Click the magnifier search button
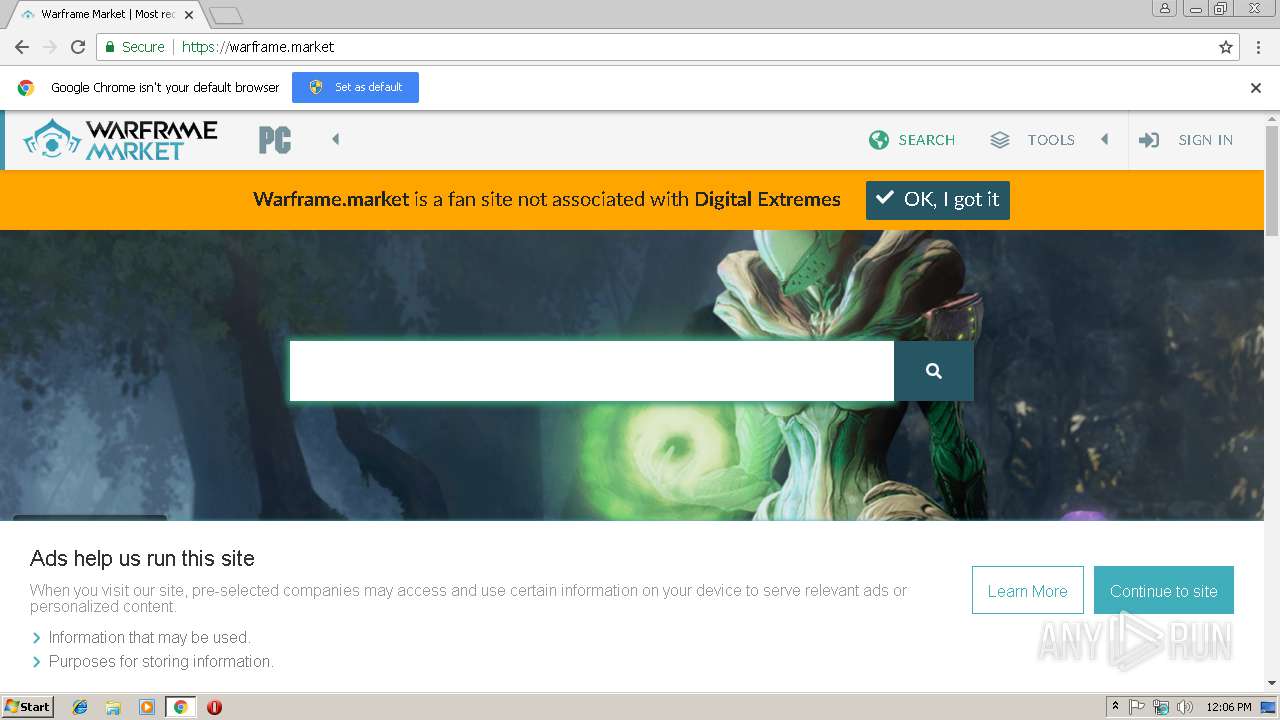 click(934, 371)
